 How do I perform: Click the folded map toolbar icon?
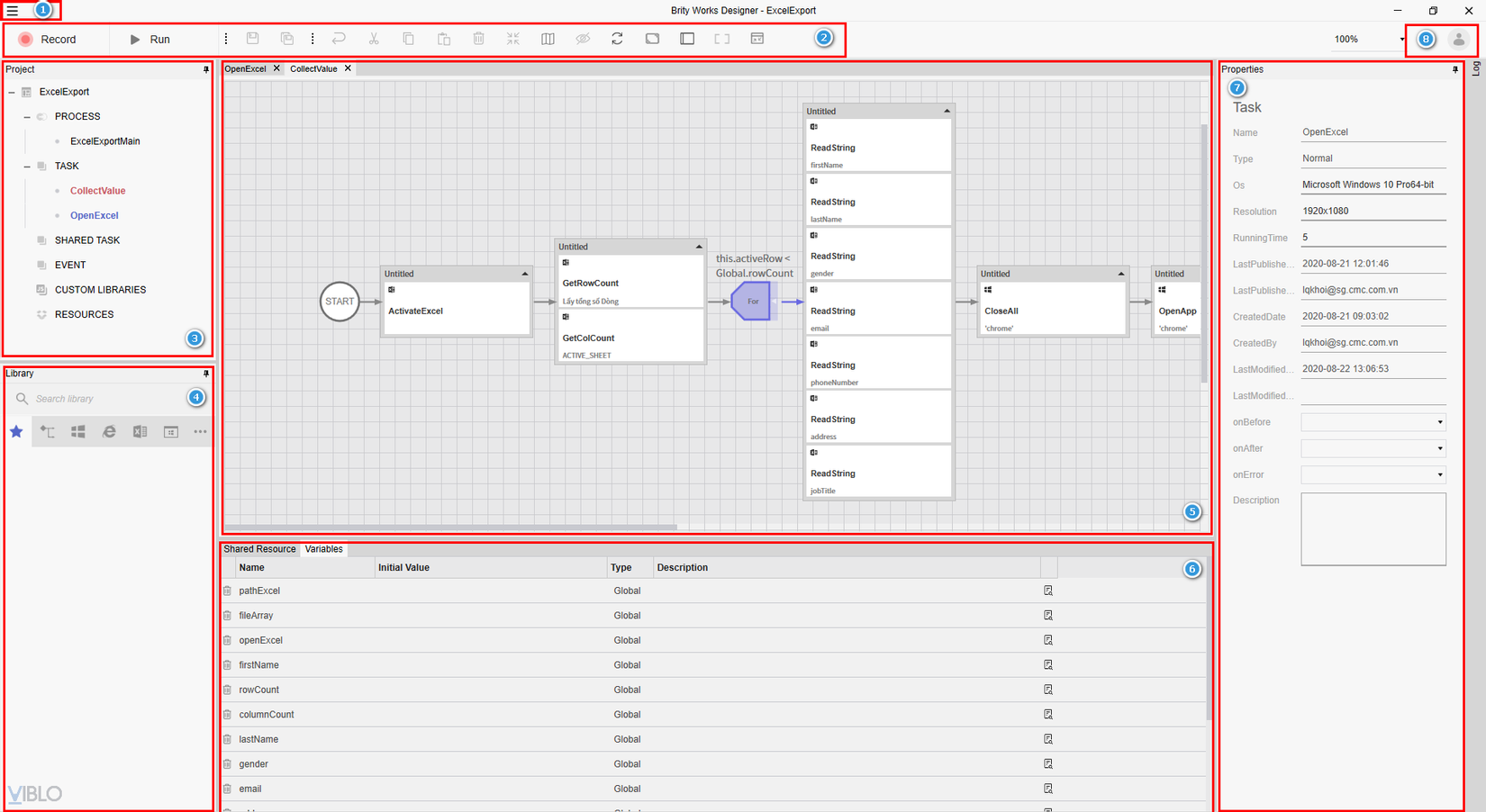[548, 39]
